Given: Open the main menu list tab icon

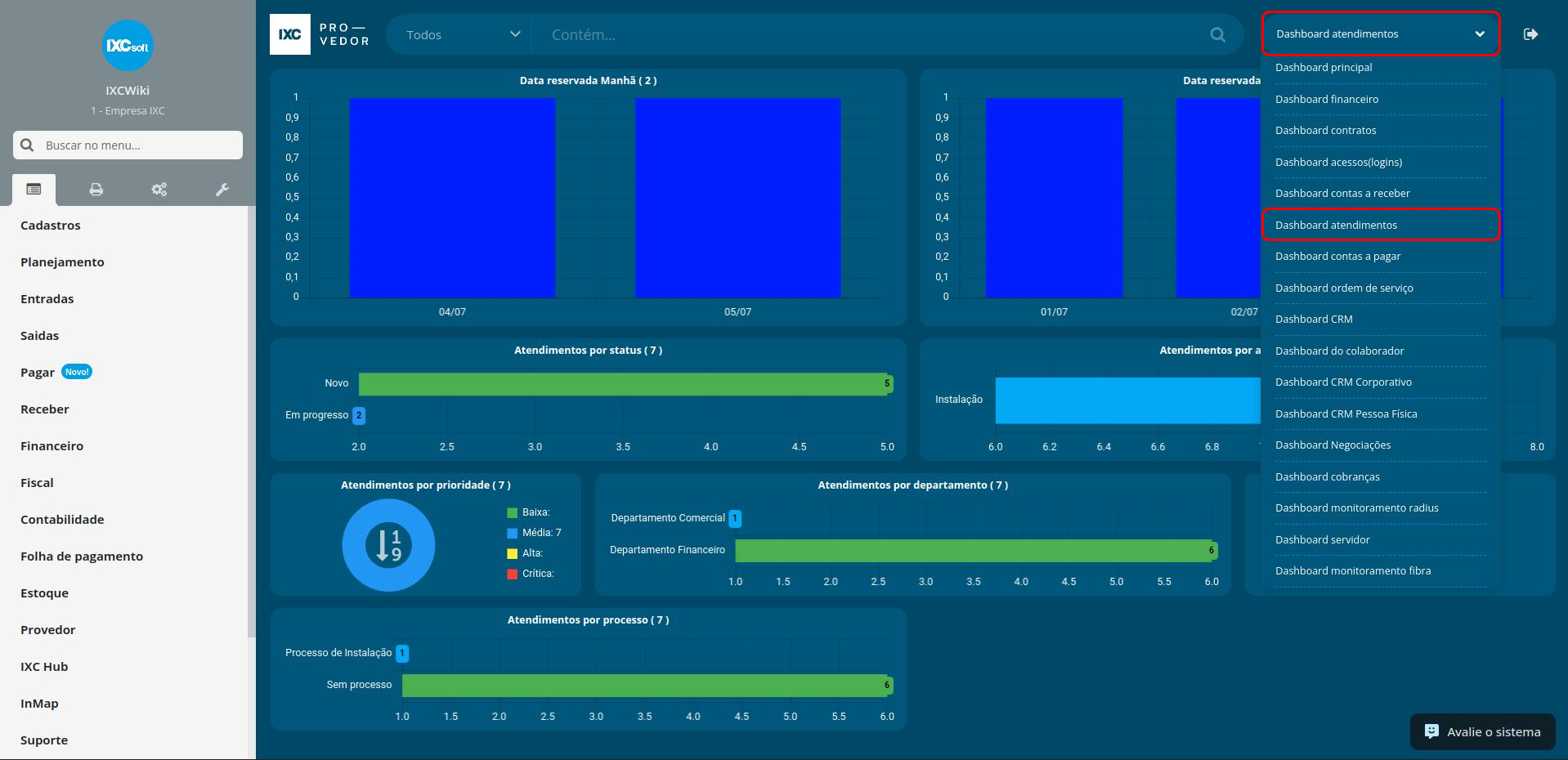Looking at the screenshot, I should [x=34, y=190].
